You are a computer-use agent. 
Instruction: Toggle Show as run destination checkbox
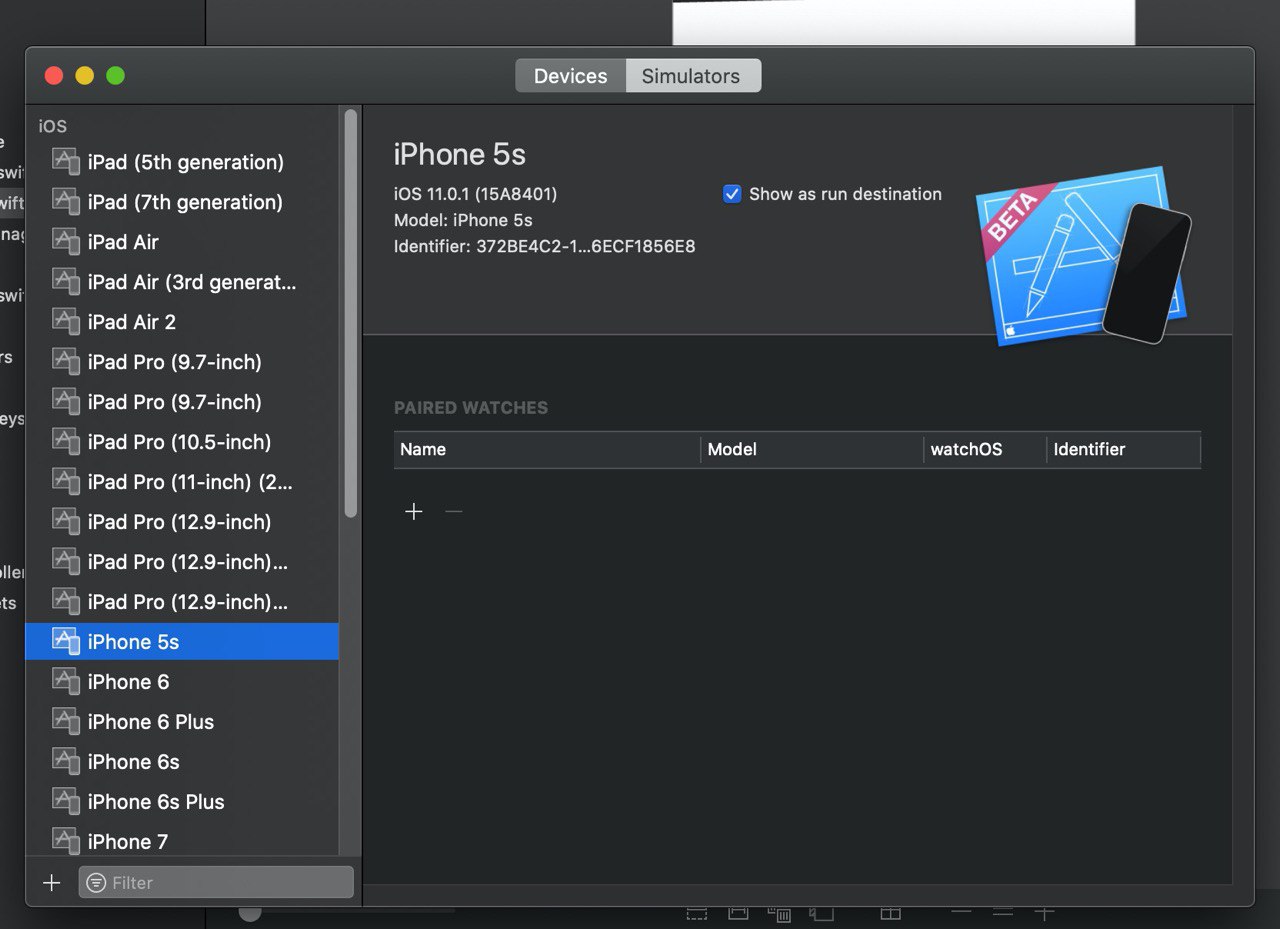(x=732, y=194)
